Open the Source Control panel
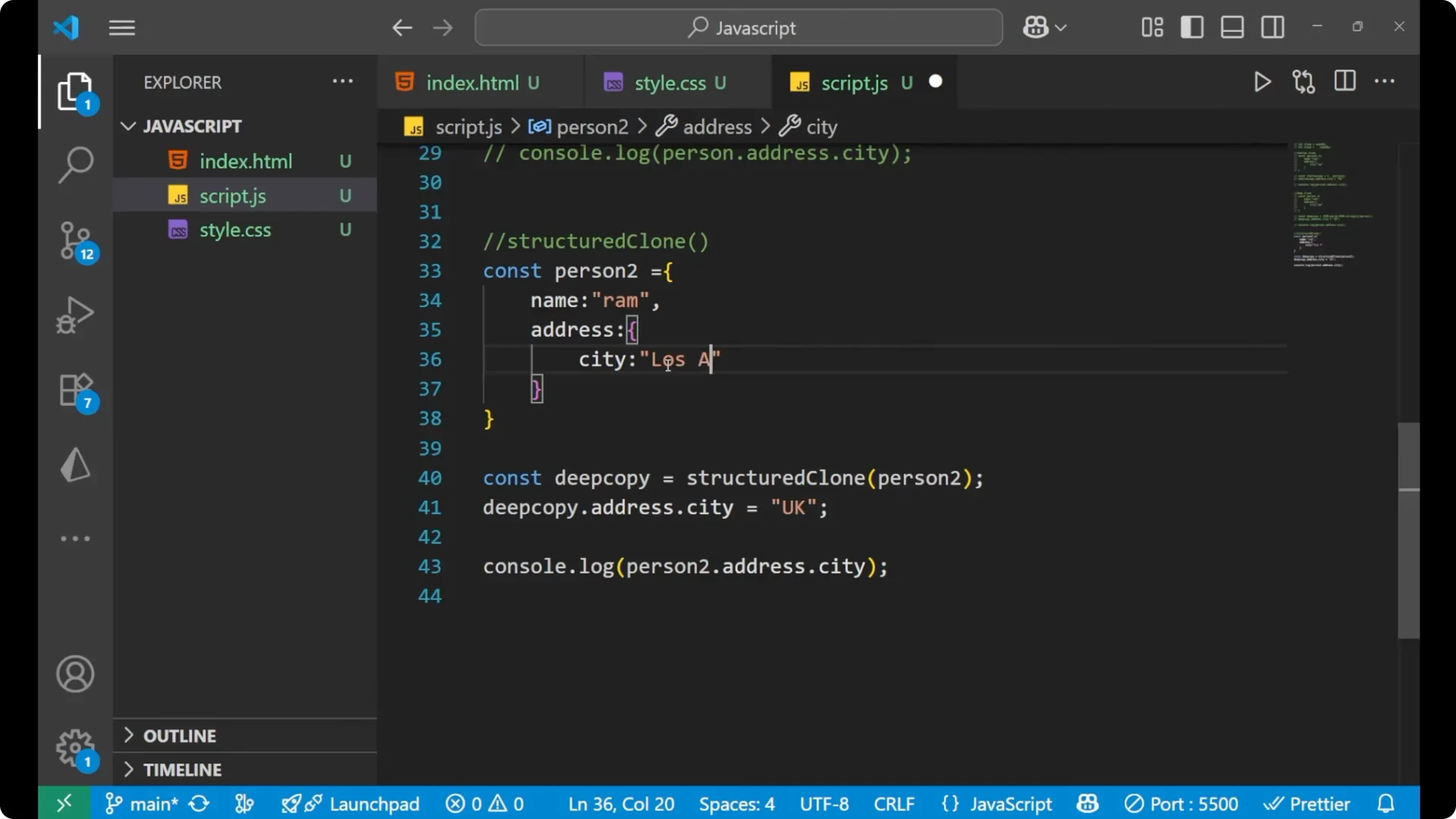Screen dimensions: 1456x819 pos(75,241)
